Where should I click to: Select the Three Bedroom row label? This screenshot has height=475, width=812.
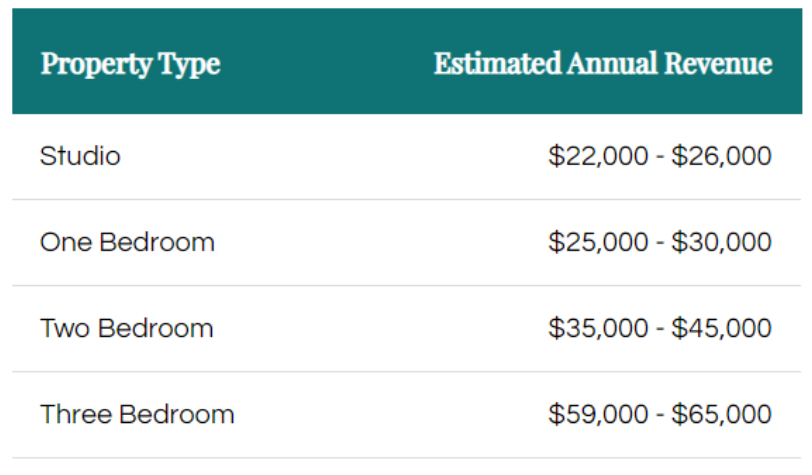137,414
